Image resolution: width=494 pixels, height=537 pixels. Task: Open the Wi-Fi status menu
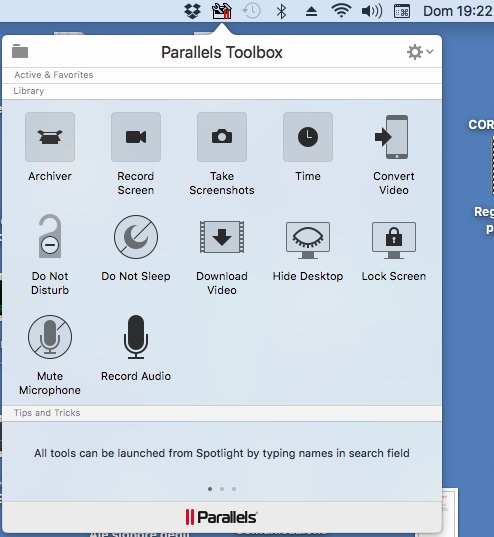341,11
